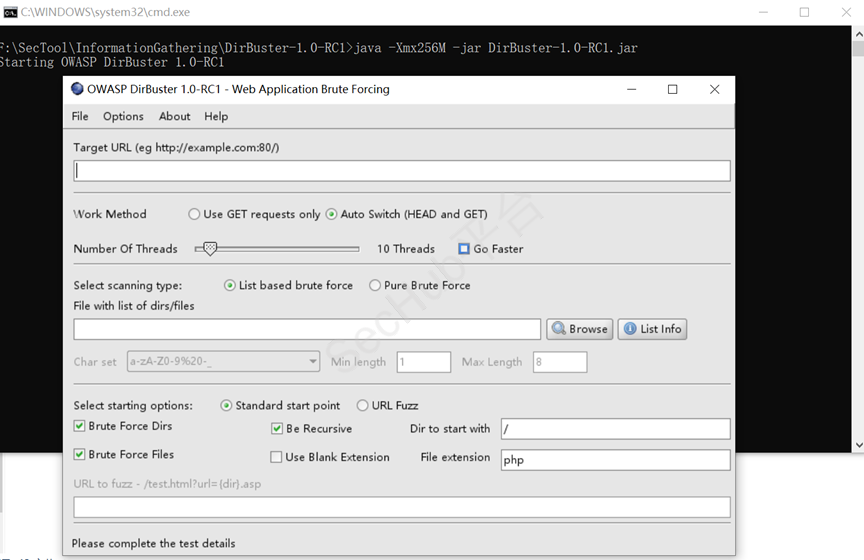Enable Use Blank Extension checkbox
Viewport: 864px width, 560px height.
point(277,457)
